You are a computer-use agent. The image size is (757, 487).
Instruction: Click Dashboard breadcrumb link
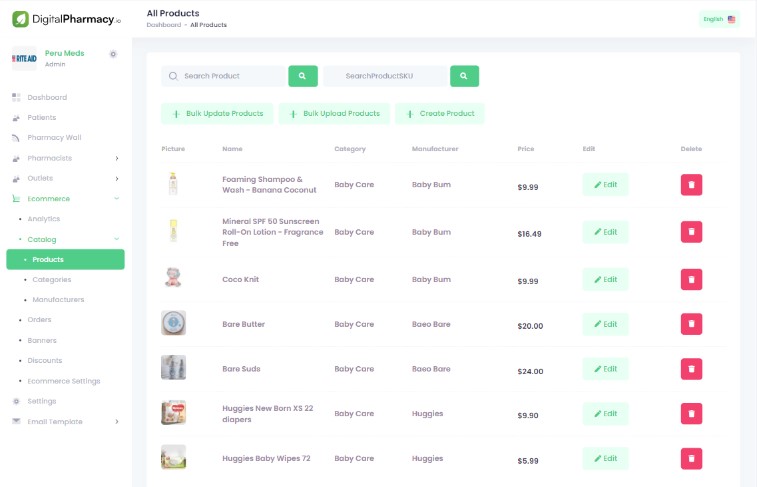[164, 25]
